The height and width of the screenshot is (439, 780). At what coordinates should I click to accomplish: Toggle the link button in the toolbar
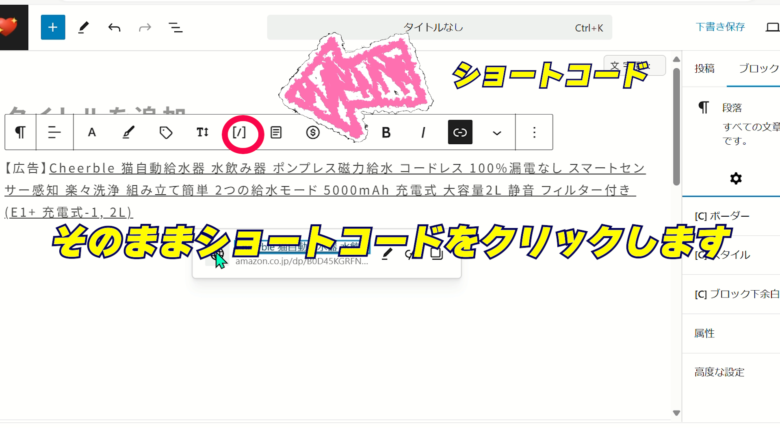(x=460, y=132)
